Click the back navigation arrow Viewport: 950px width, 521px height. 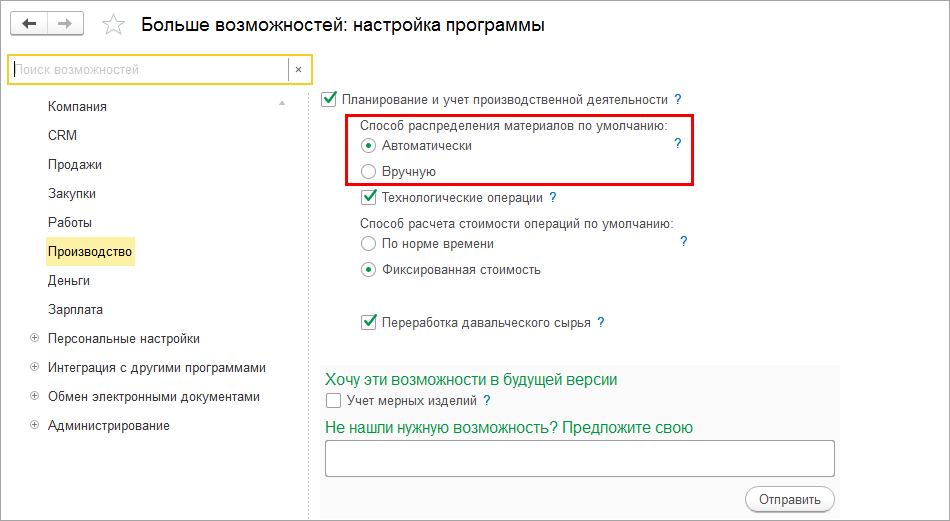tap(29, 24)
